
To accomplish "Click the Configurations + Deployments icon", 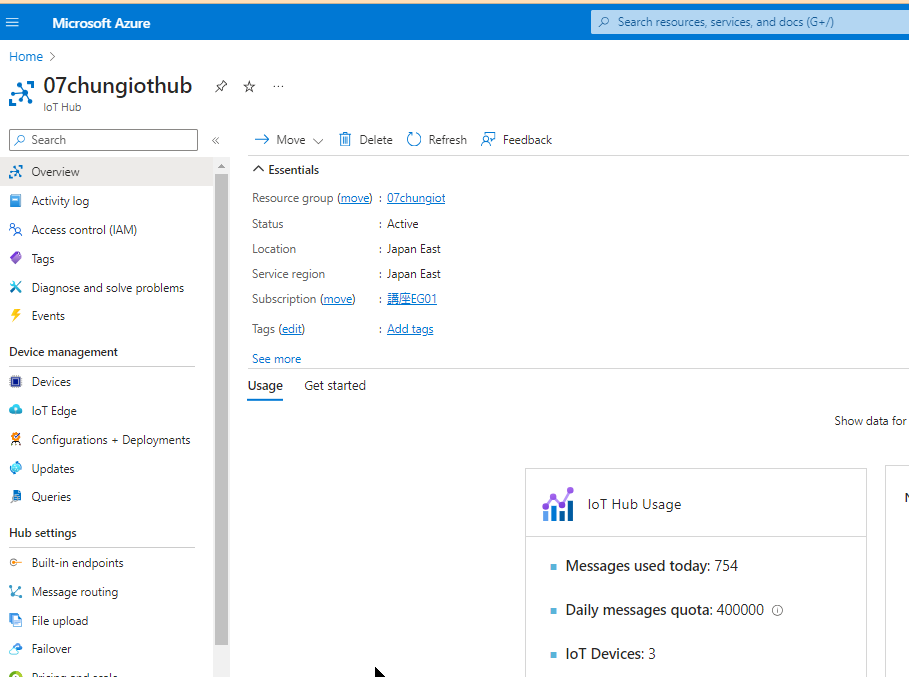I will pyautogui.click(x=16, y=439).
